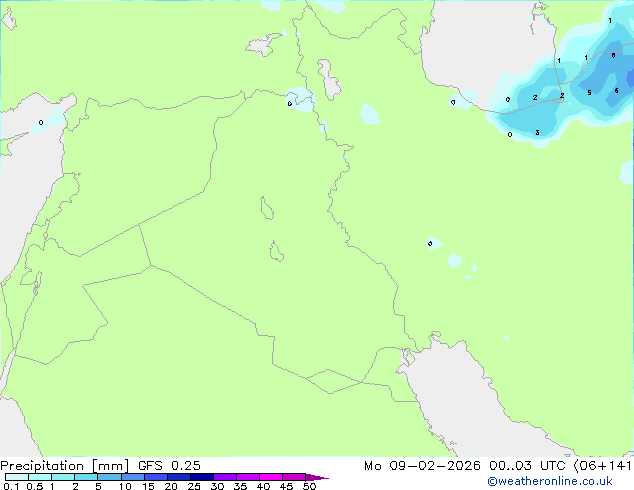634x490 pixels.
Task: Select the 30–35 mm purple legend swatch
Action: coord(225,477)
